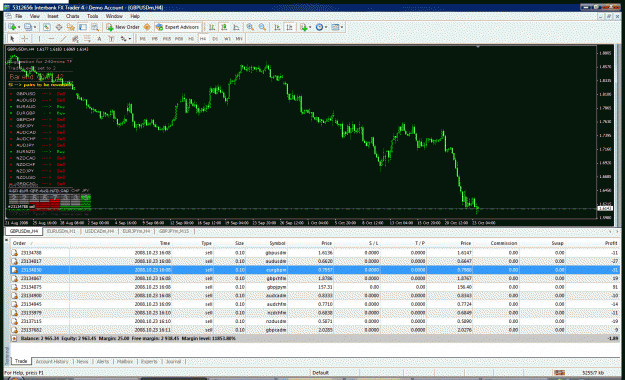Select the vertical line tool
Screen dimensions: 625x380
tap(39, 39)
